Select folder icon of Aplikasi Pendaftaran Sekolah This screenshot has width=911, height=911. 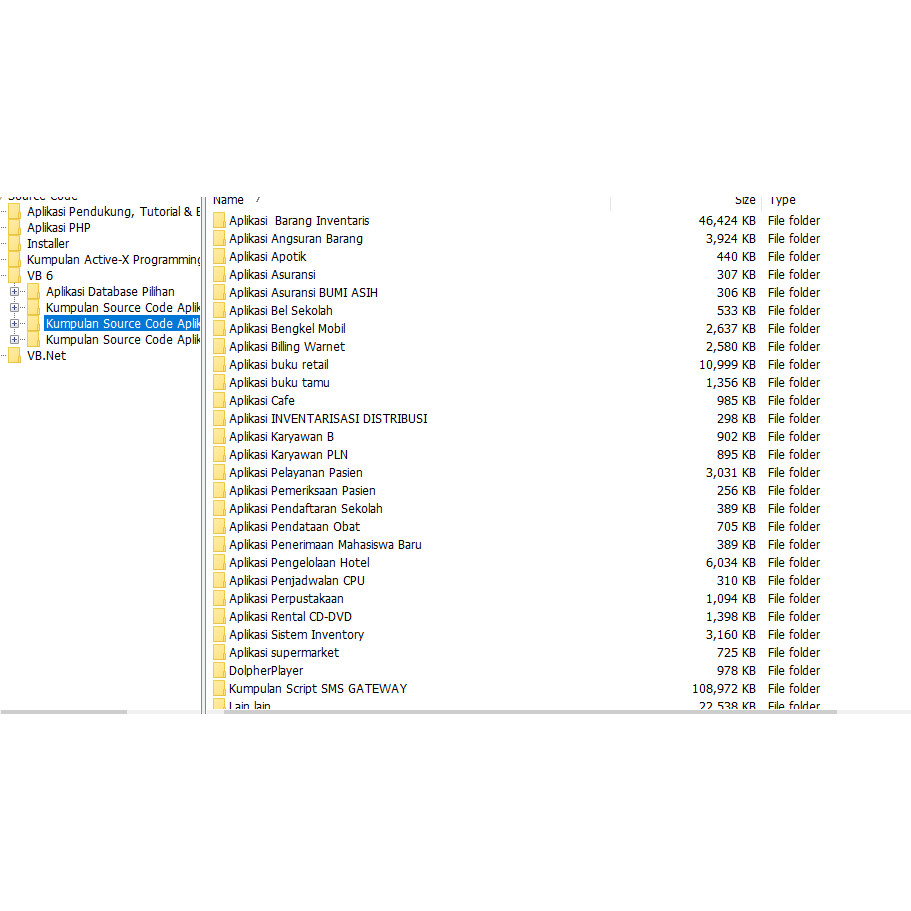click(219, 508)
